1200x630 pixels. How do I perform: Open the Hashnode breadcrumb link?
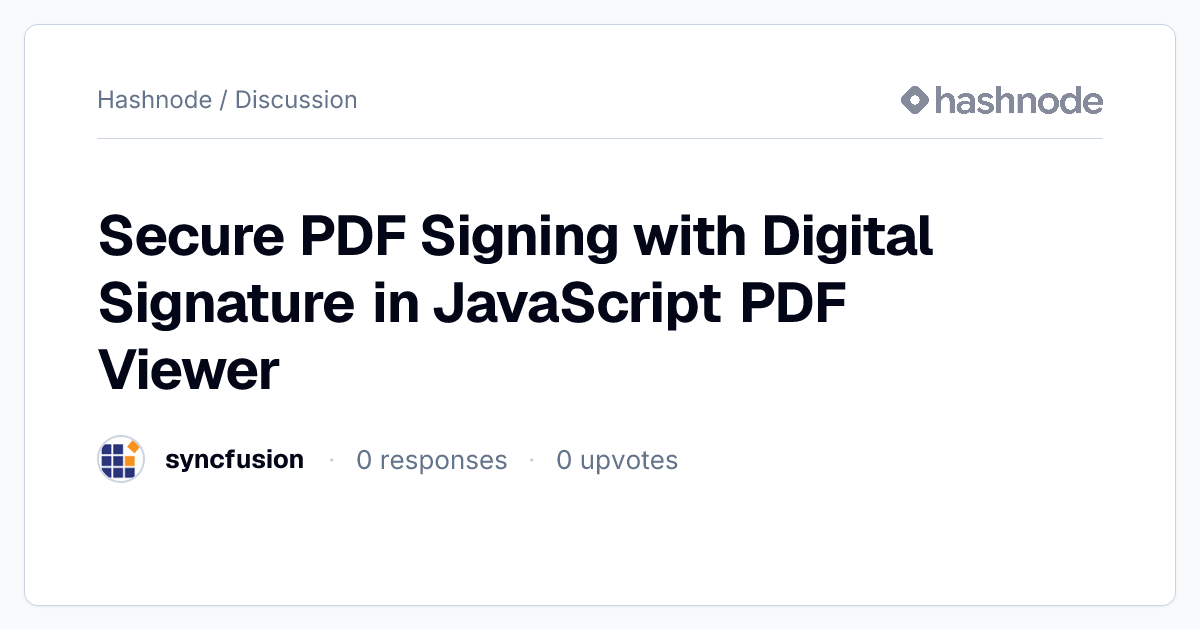click(x=155, y=100)
